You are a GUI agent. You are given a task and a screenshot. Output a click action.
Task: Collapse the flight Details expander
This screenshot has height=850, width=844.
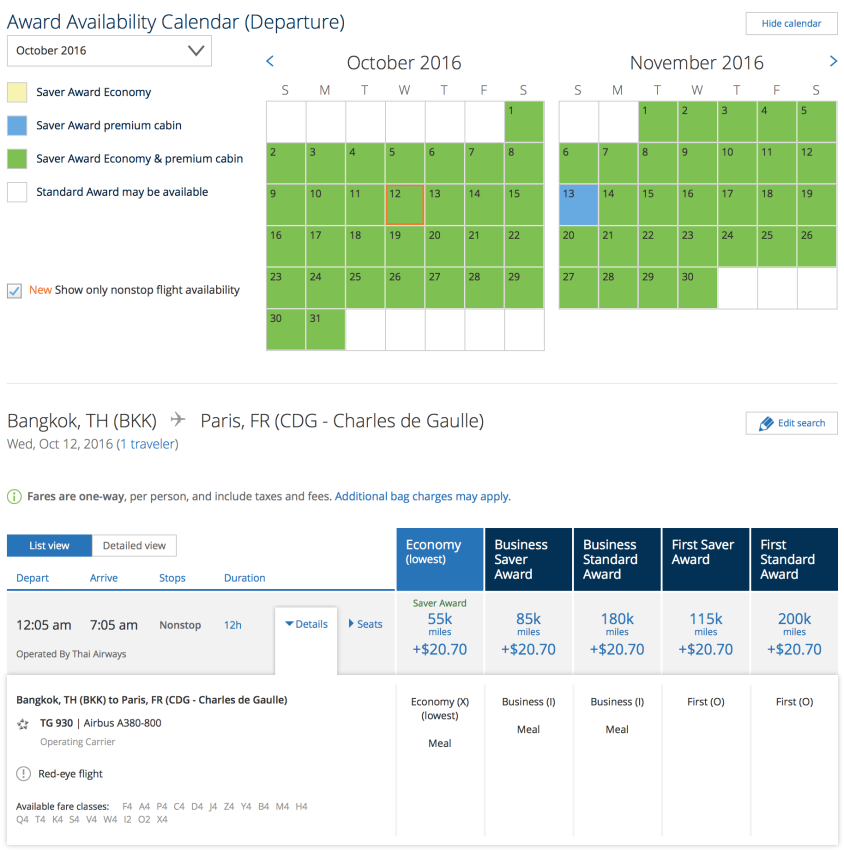[306, 624]
